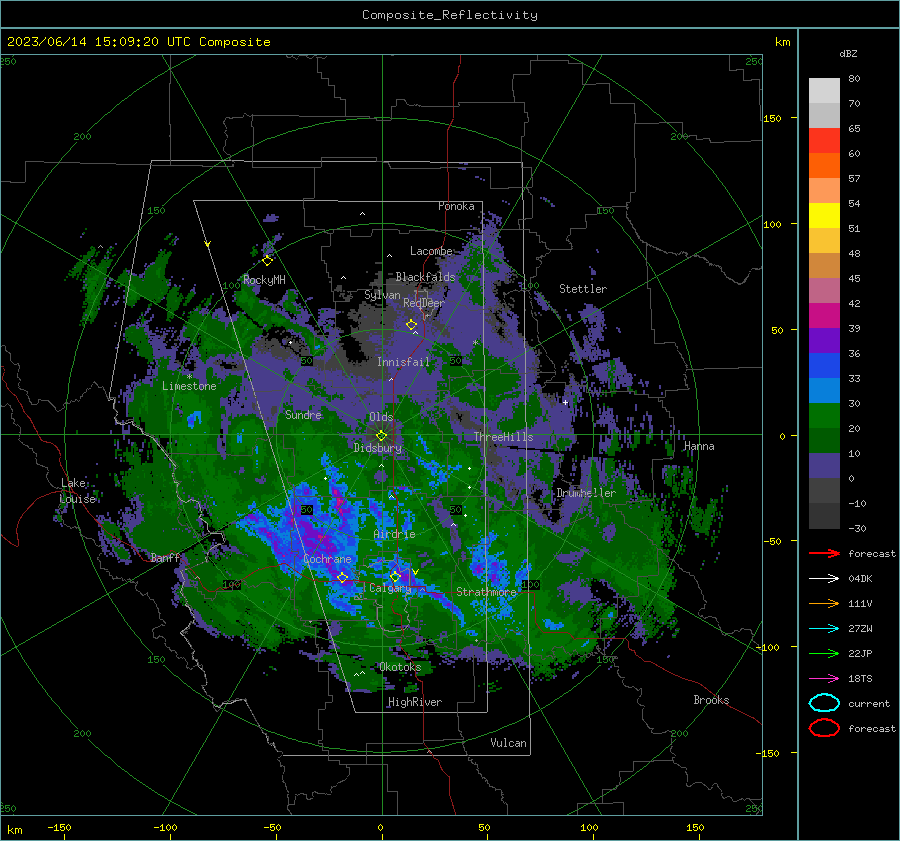Click the Stettler city label
Image resolution: width=900 pixels, height=841 pixels.
point(583,289)
